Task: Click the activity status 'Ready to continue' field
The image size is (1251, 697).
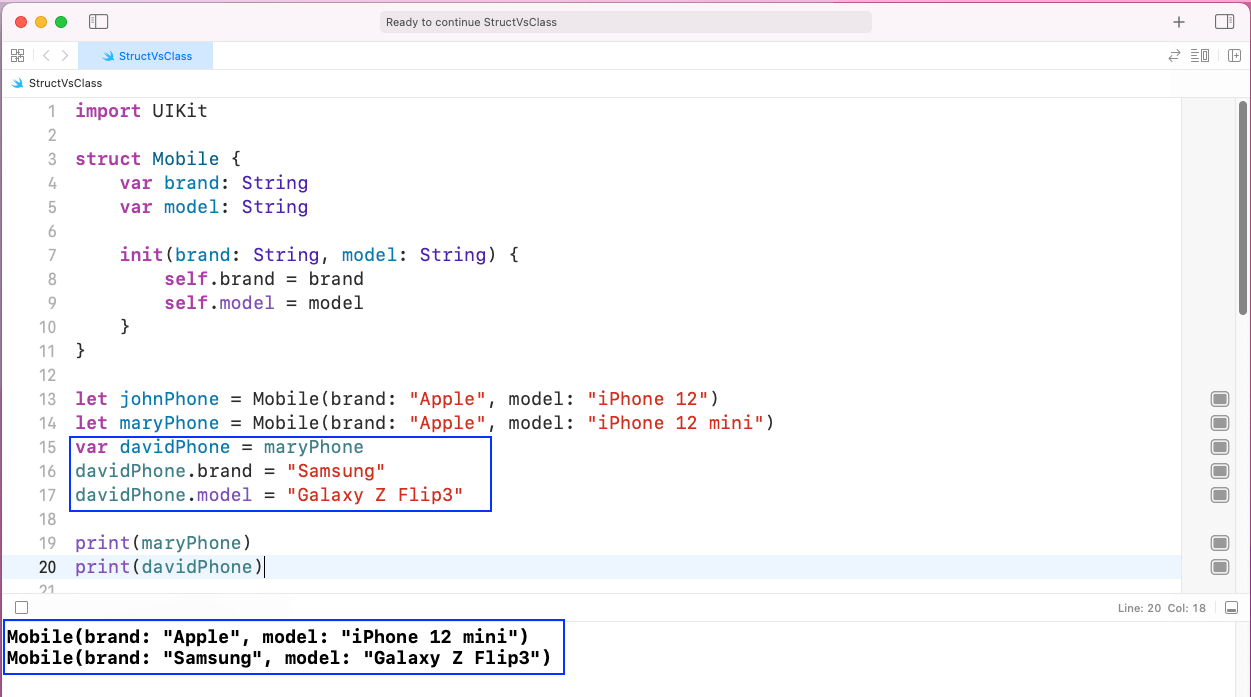Action: click(x=625, y=22)
